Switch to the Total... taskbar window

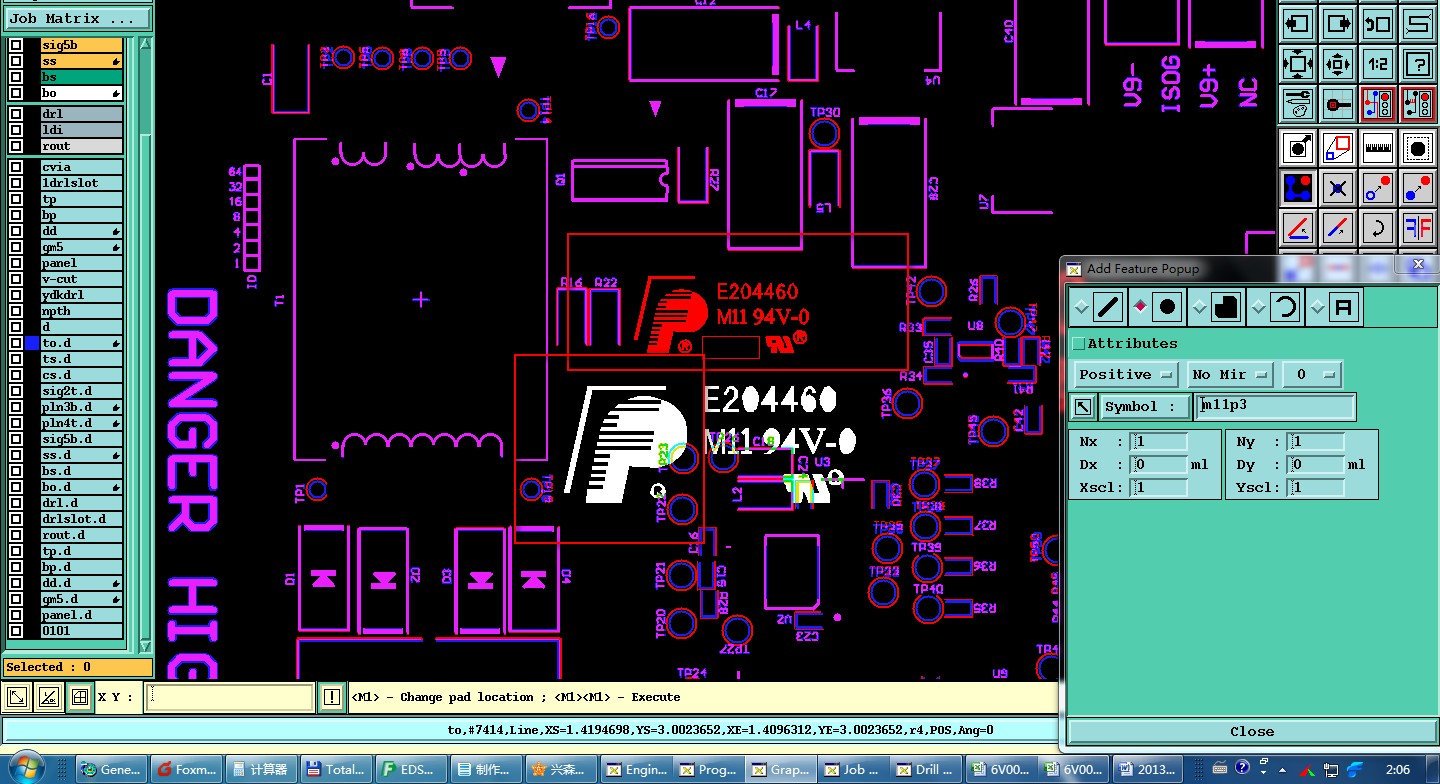point(336,769)
